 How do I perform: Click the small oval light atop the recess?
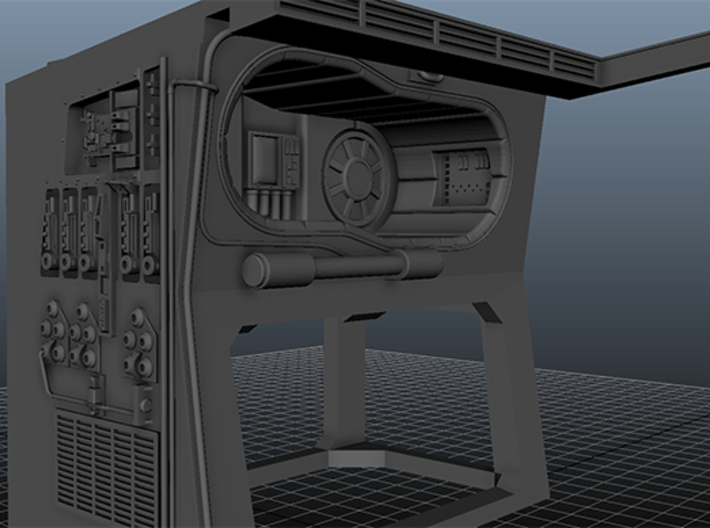coord(432,75)
